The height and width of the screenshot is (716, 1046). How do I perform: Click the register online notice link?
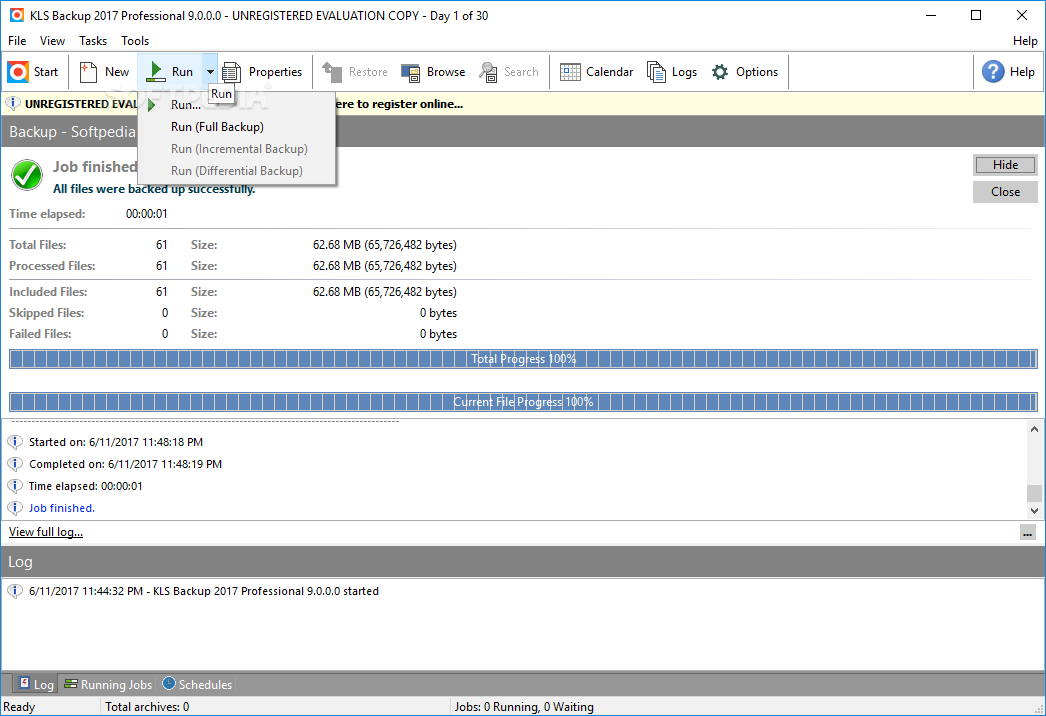point(398,104)
